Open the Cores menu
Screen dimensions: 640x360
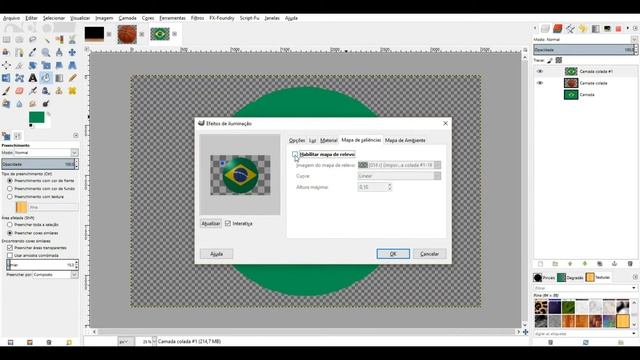click(x=148, y=18)
